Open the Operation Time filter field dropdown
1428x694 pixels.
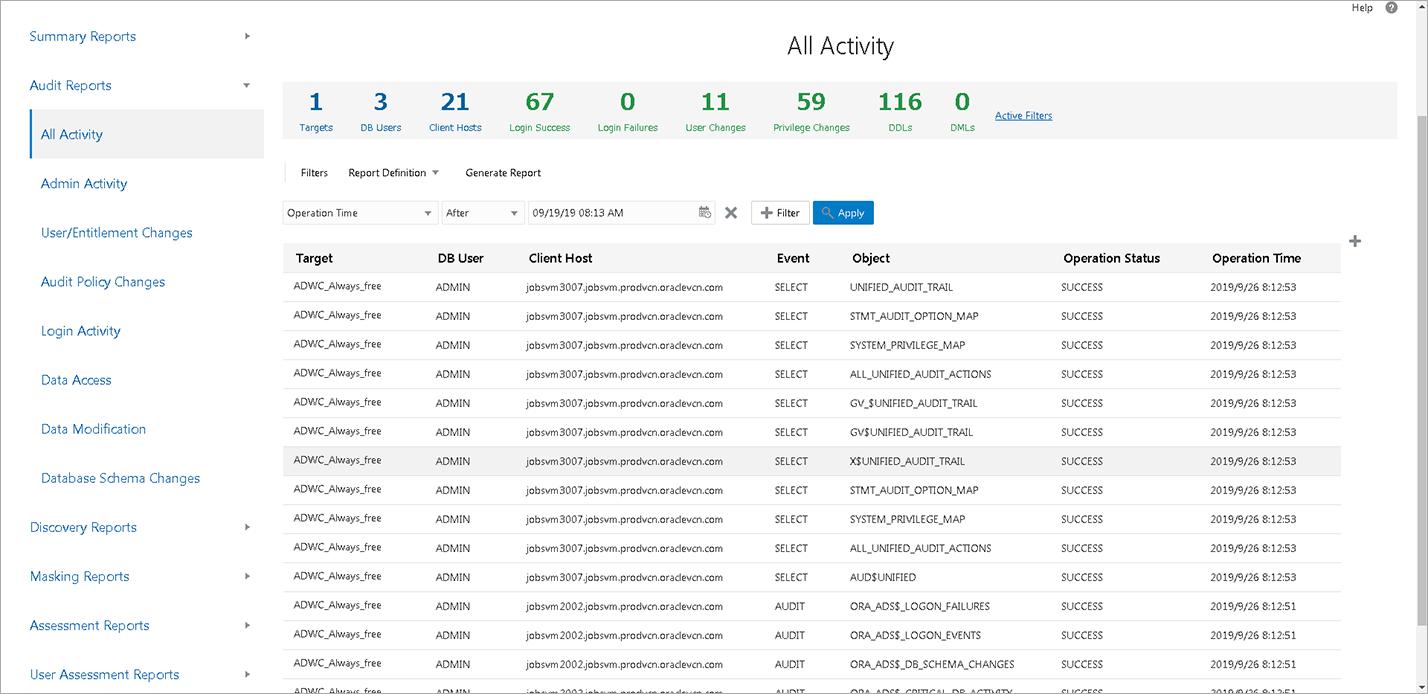tap(360, 213)
